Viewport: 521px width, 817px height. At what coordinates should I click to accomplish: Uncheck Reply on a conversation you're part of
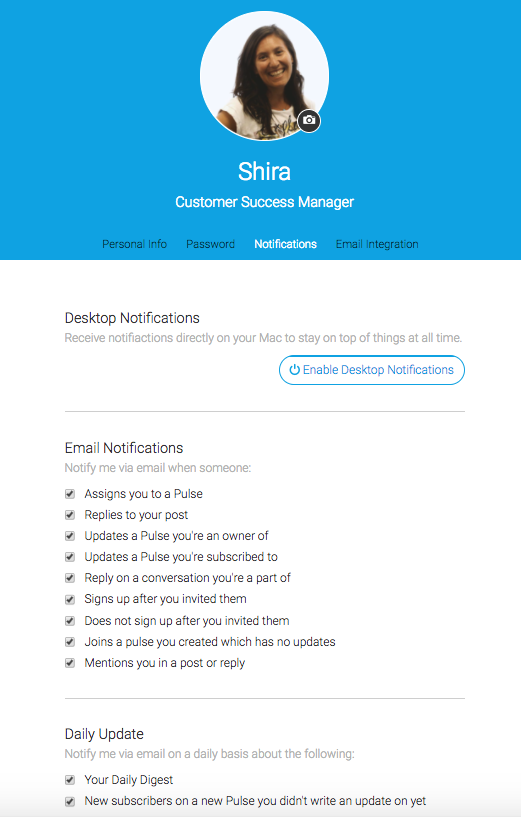70,578
